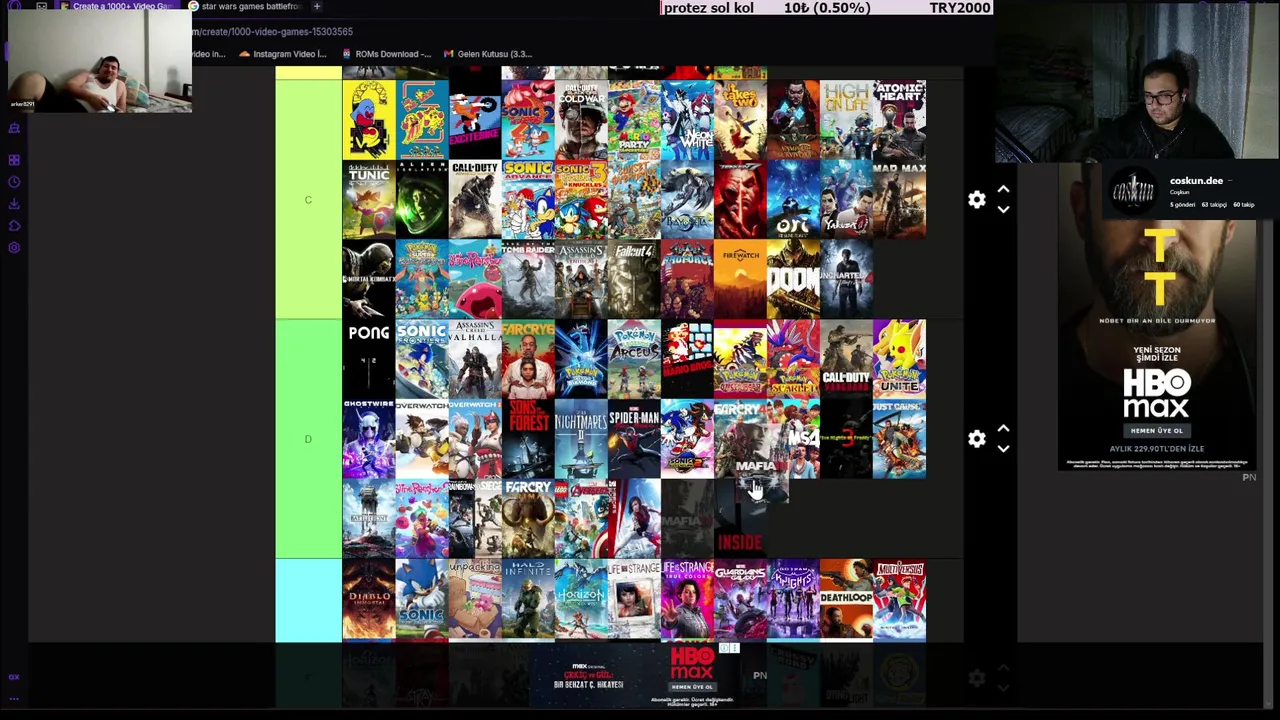Select Deathloop cover
This screenshot has width=1280, height=720.
[x=846, y=600]
